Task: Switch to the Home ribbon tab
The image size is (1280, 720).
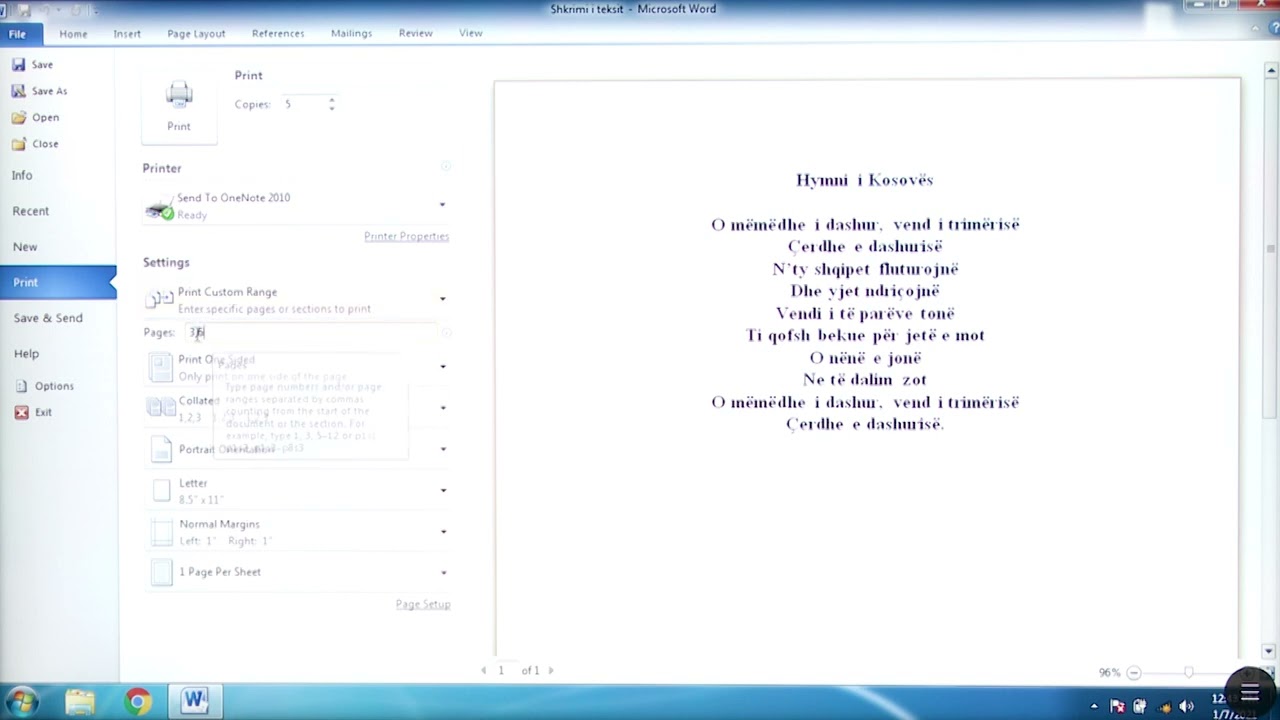Action: point(73,33)
